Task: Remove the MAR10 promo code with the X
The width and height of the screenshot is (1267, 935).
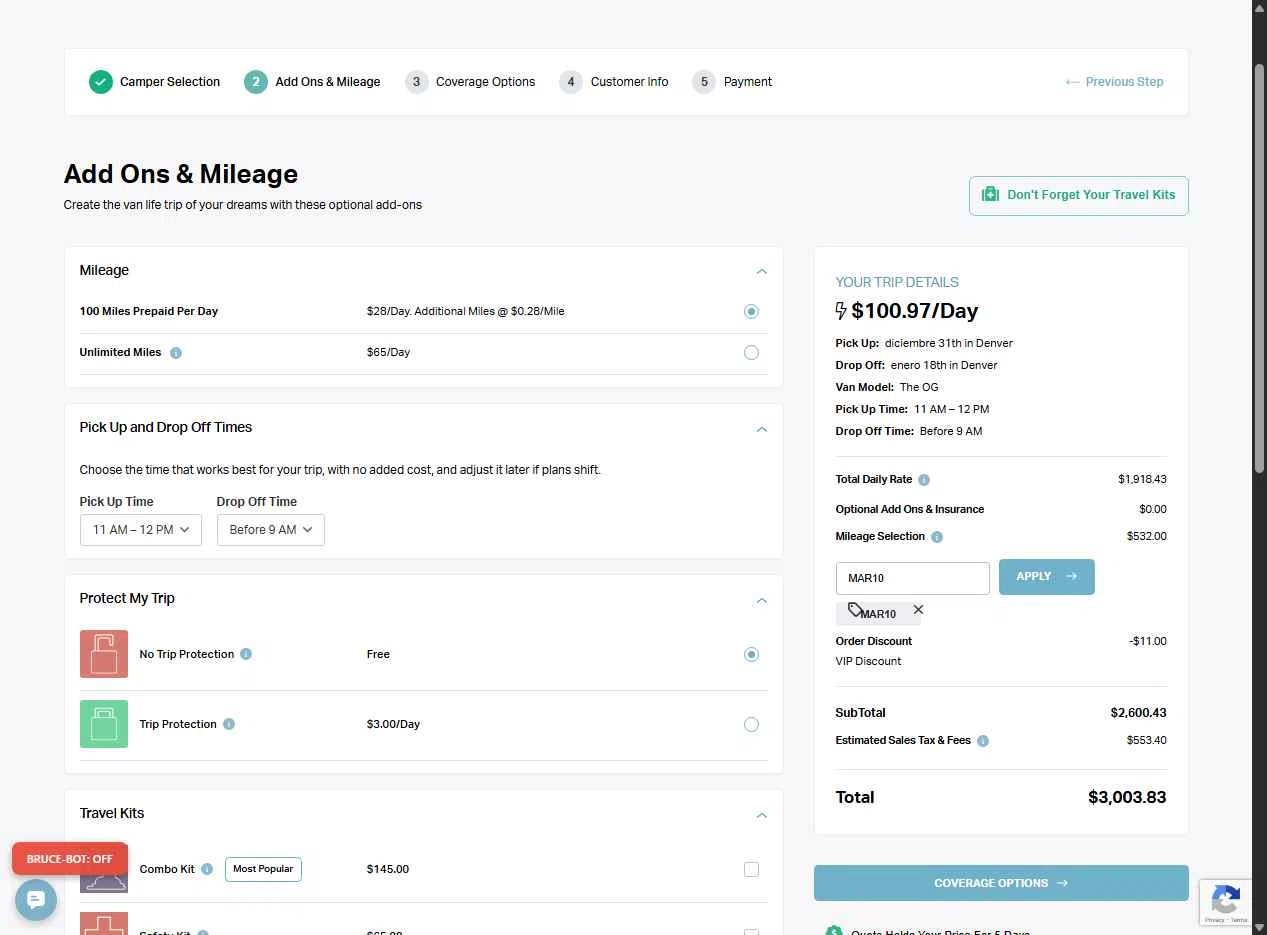Action: [x=918, y=609]
